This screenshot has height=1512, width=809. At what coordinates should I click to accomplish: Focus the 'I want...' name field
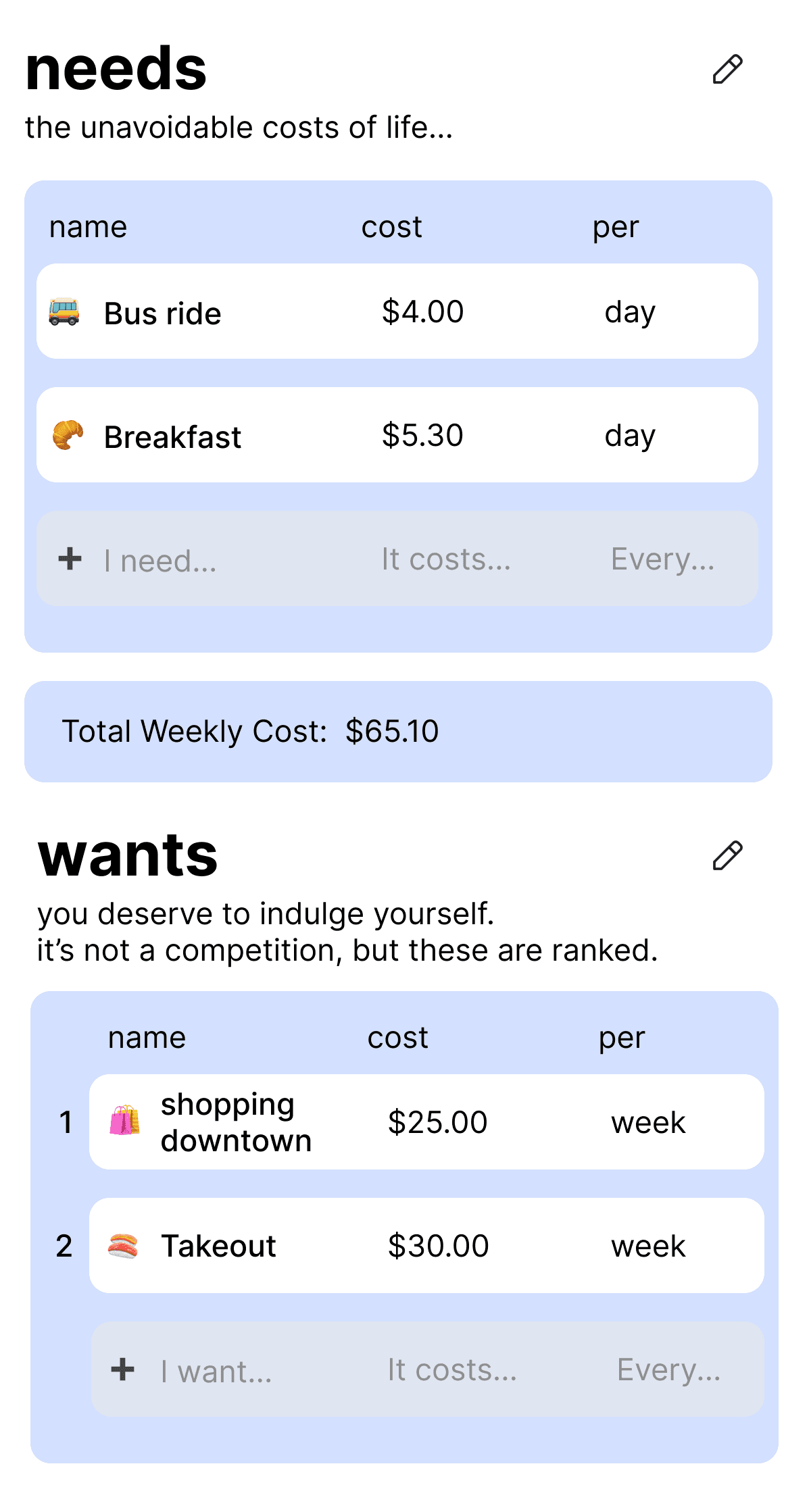[216, 1371]
